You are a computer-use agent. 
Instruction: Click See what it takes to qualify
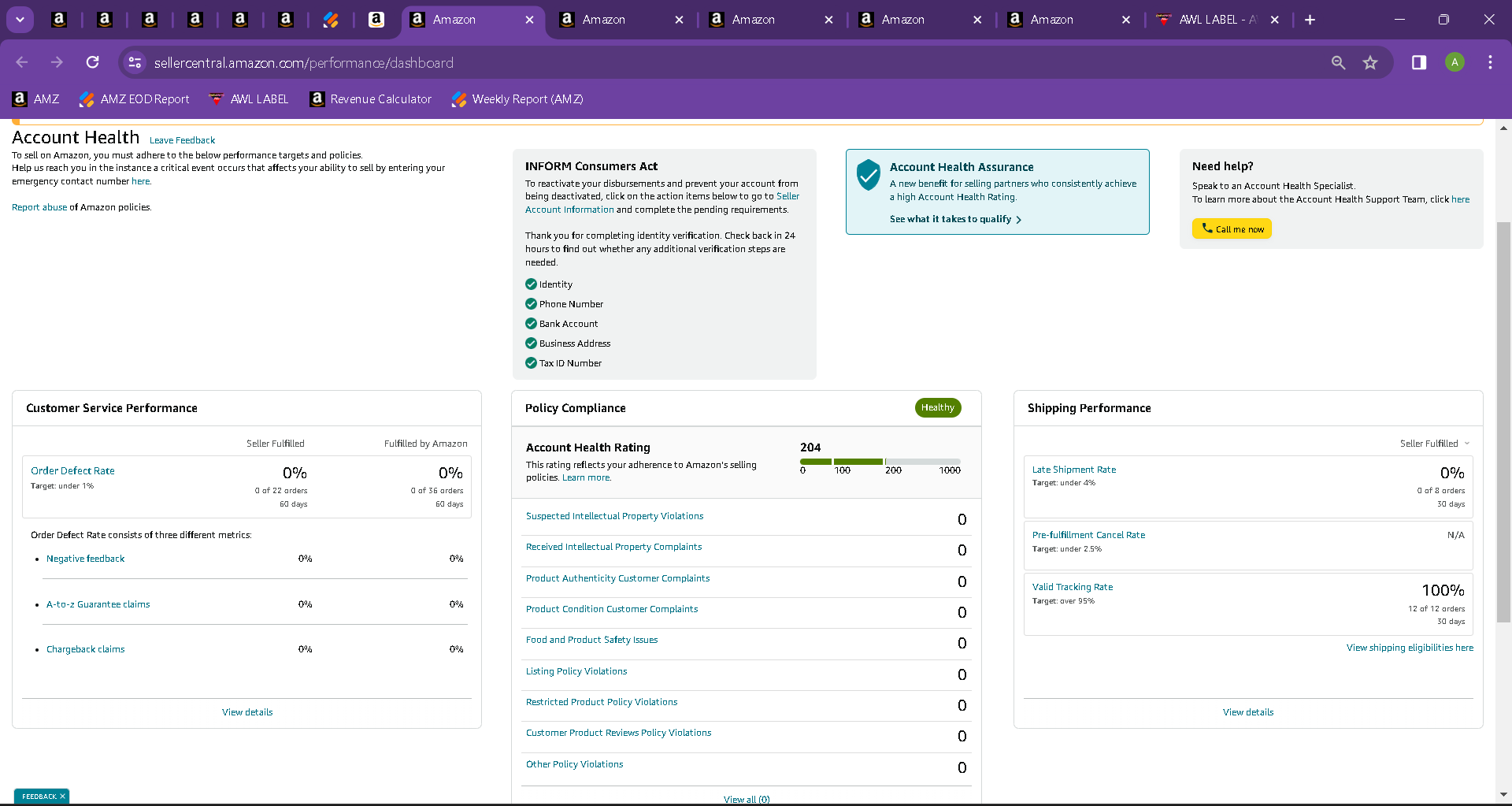tap(955, 219)
